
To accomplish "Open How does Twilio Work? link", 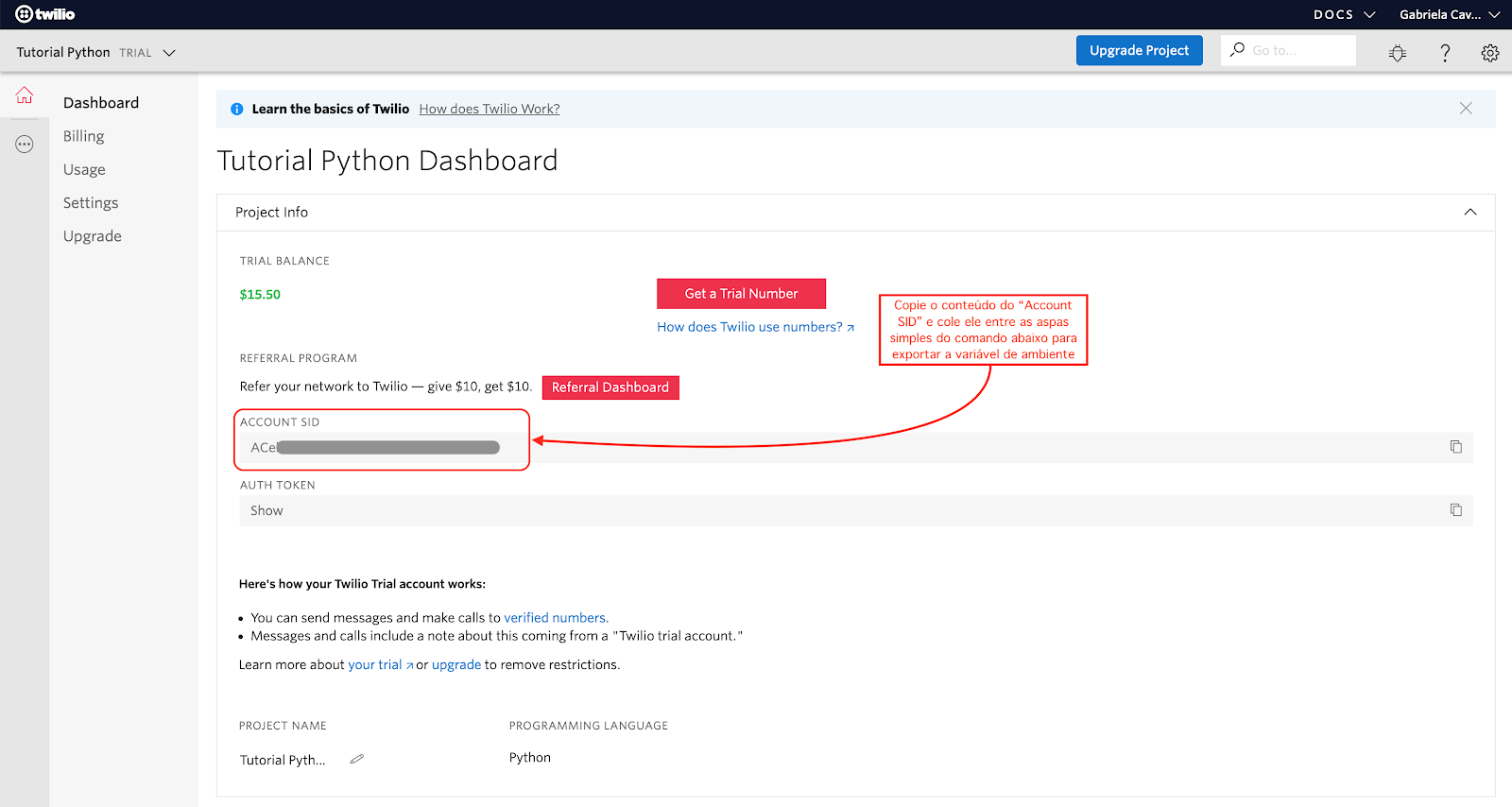I will click(x=490, y=109).
